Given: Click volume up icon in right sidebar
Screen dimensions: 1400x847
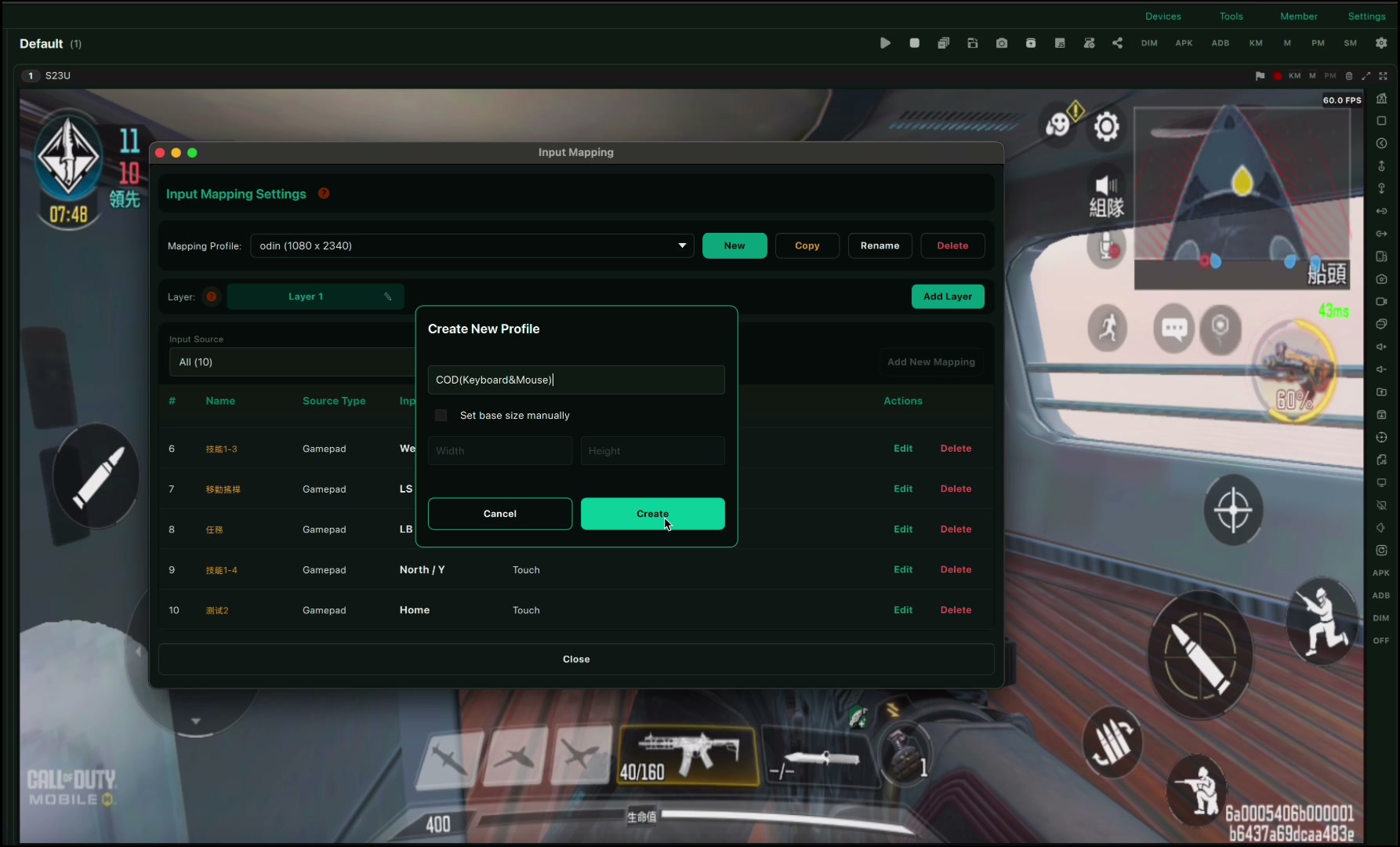Looking at the screenshot, I should tap(1381, 347).
